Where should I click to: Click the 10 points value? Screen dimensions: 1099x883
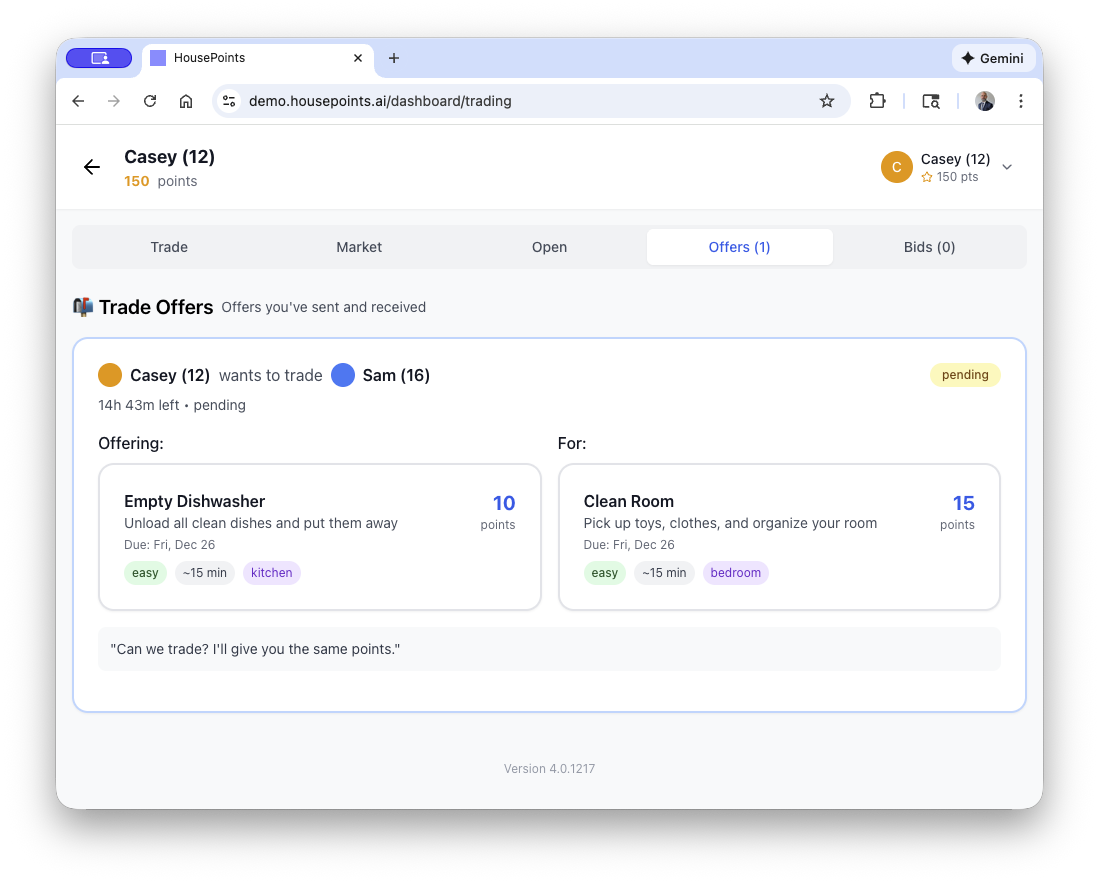(x=503, y=503)
